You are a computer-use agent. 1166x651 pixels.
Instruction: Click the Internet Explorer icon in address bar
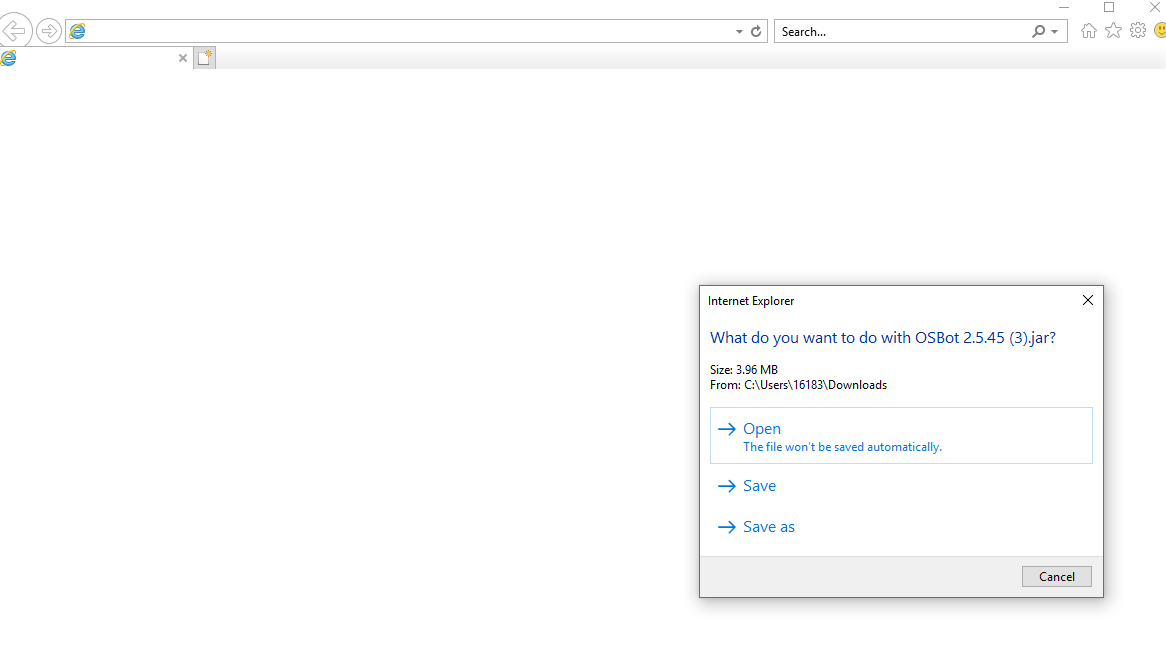[x=77, y=31]
